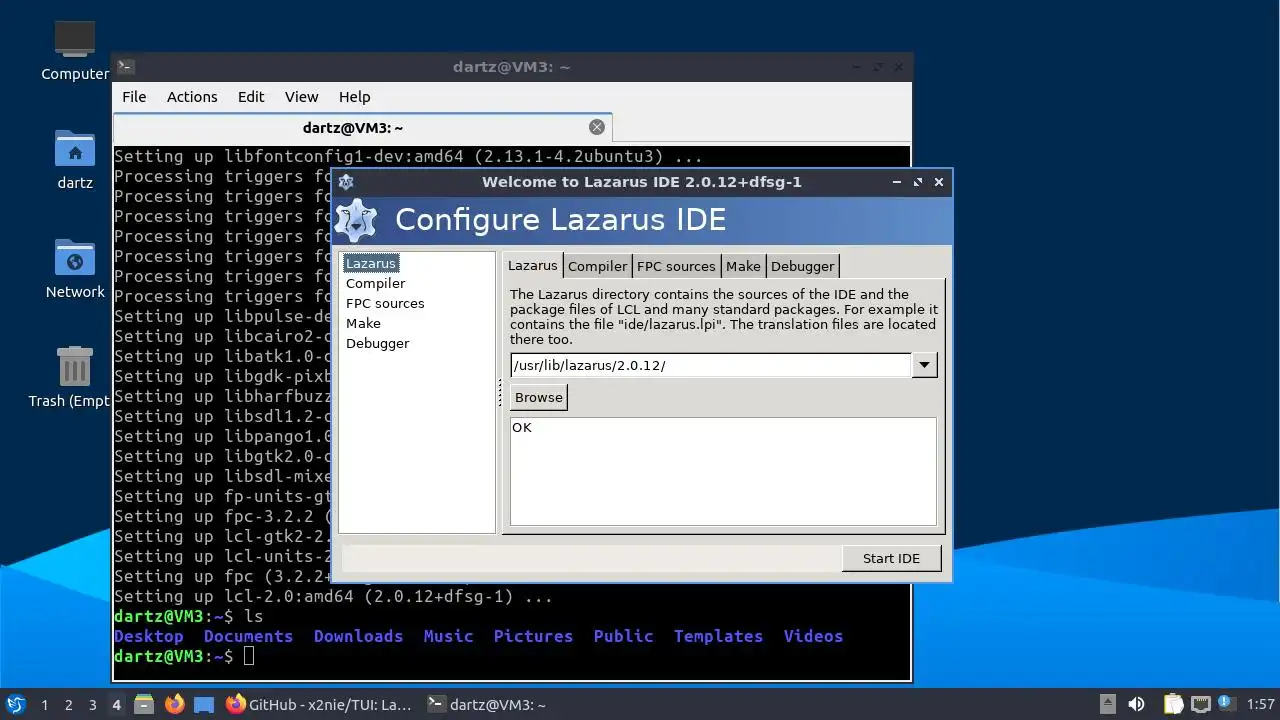
Task: Select Debugger in the left list
Action: click(377, 343)
